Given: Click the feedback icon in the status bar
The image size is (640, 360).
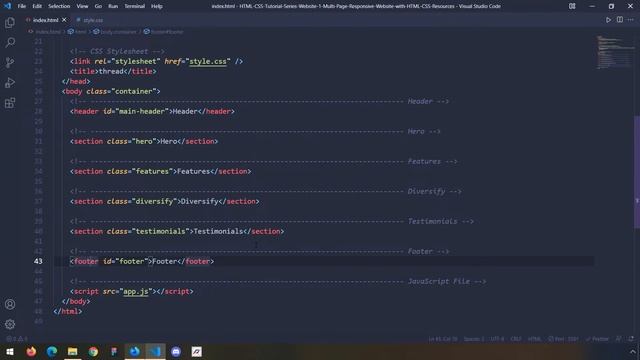Looking at the screenshot, I should click(619, 339).
